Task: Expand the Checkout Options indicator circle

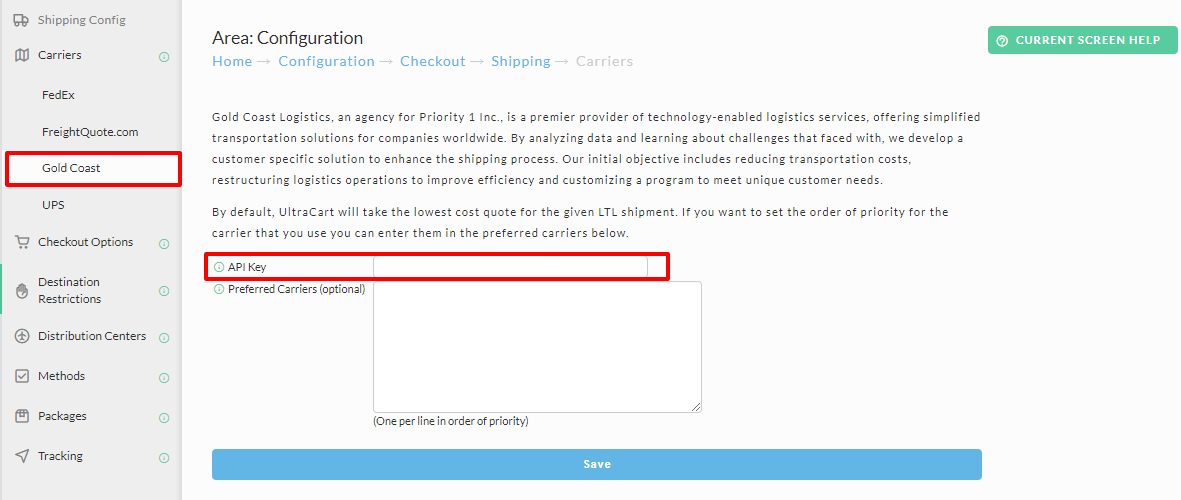Action: point(164,243)
